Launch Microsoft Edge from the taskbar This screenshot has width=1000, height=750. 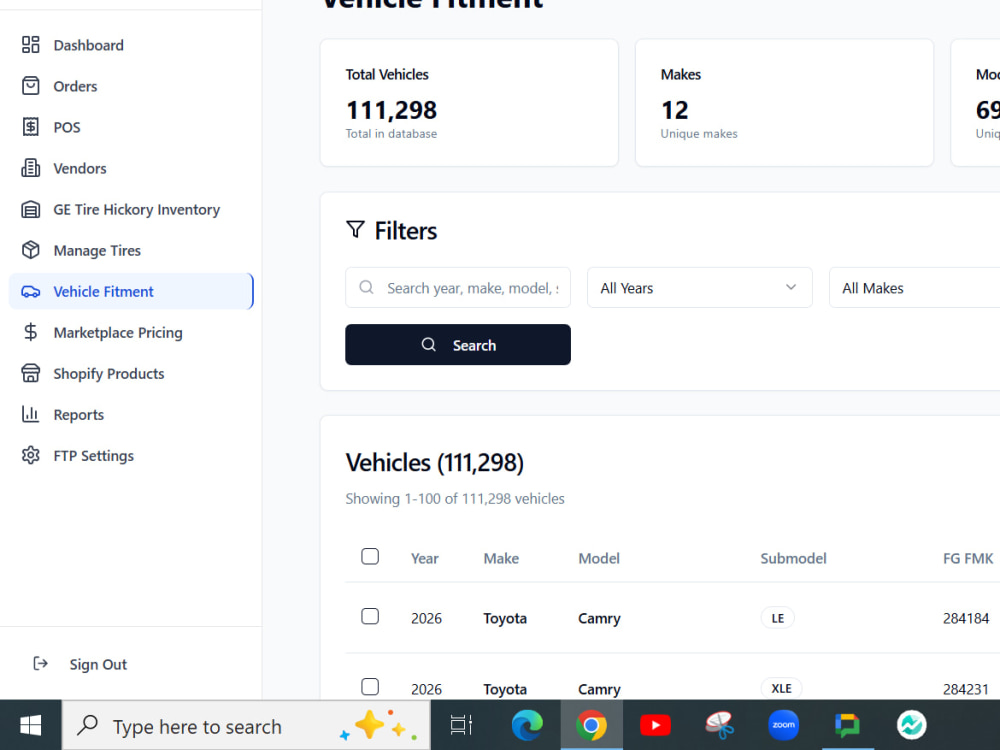point(527,725)
